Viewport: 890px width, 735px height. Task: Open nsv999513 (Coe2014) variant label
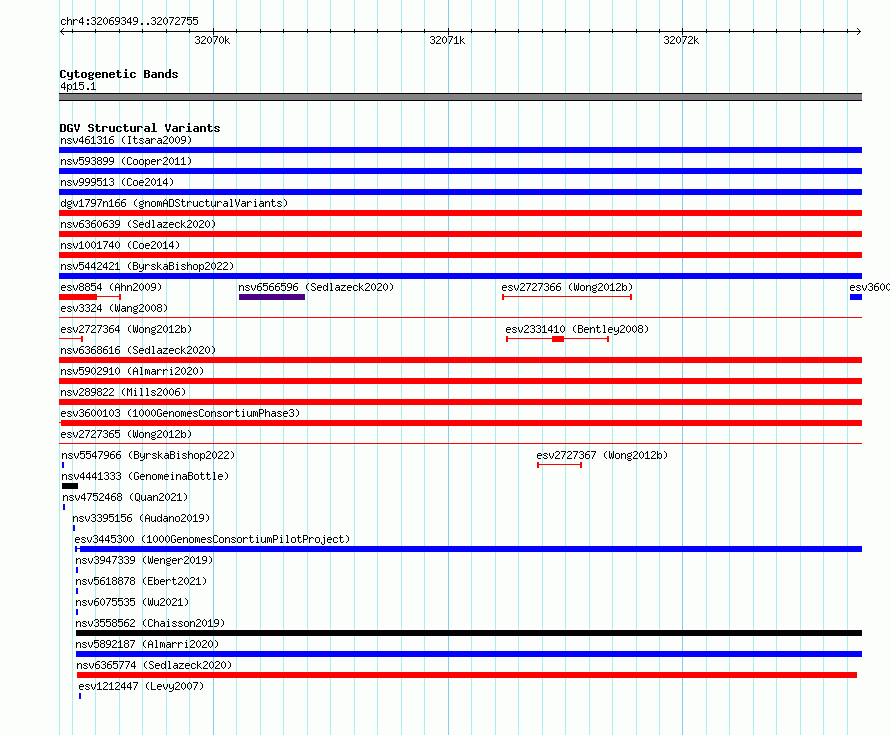(x=117, y=182)
